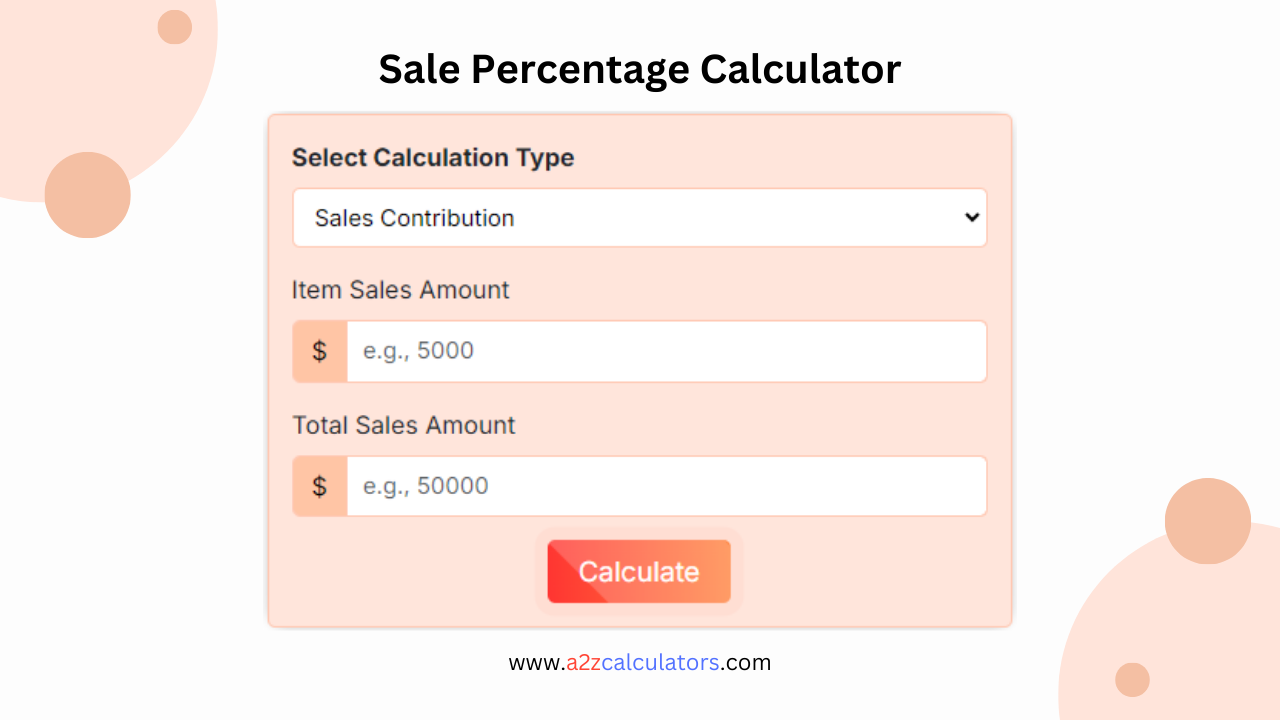Click the Sale Percentage Calculator title
The height and width of the screenshot is (720, 1280).
(639, 69)
